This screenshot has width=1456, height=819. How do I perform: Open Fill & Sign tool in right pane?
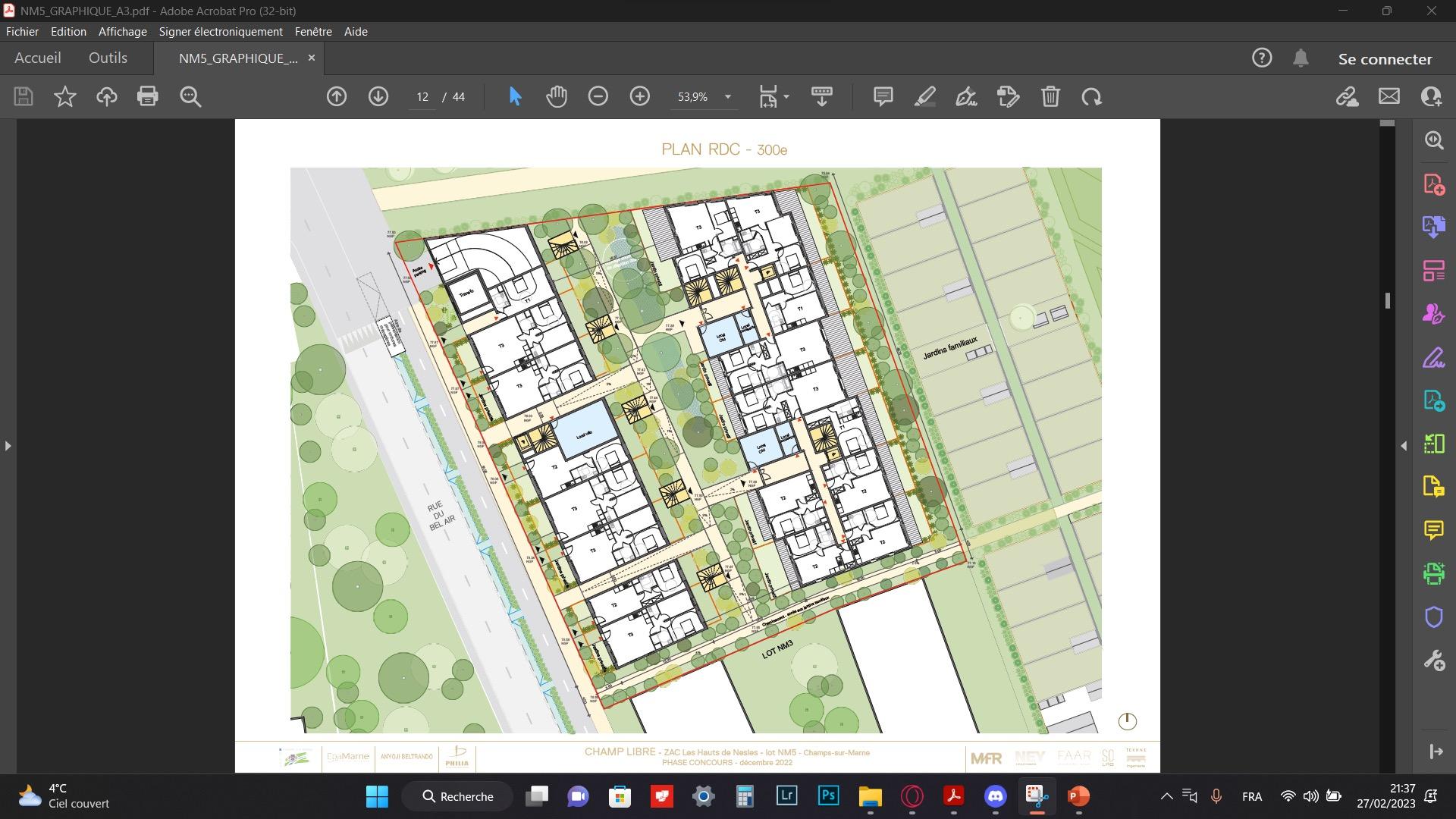point(1434,357)
